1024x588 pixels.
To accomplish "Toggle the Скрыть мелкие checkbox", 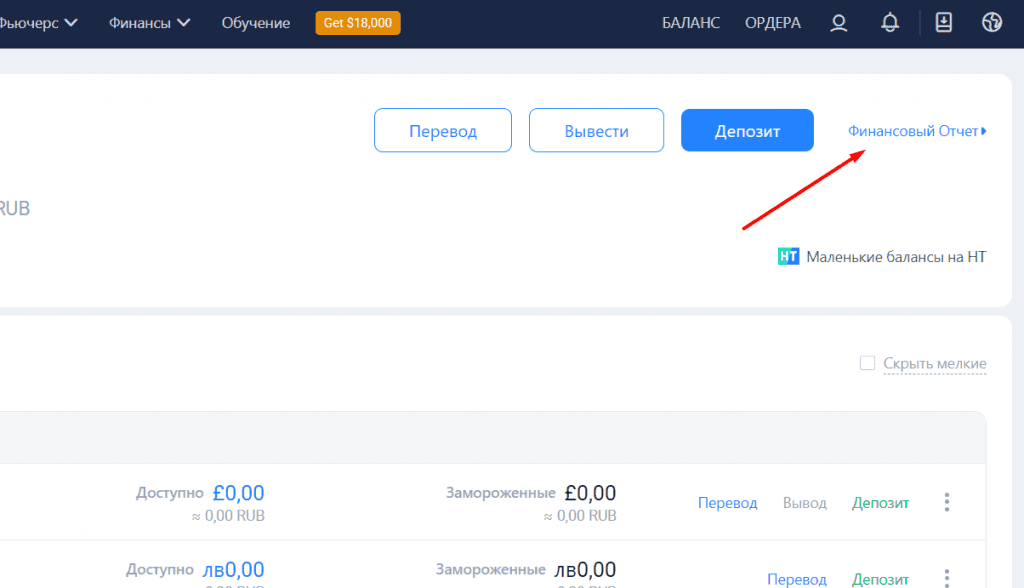I will (867, 363).
